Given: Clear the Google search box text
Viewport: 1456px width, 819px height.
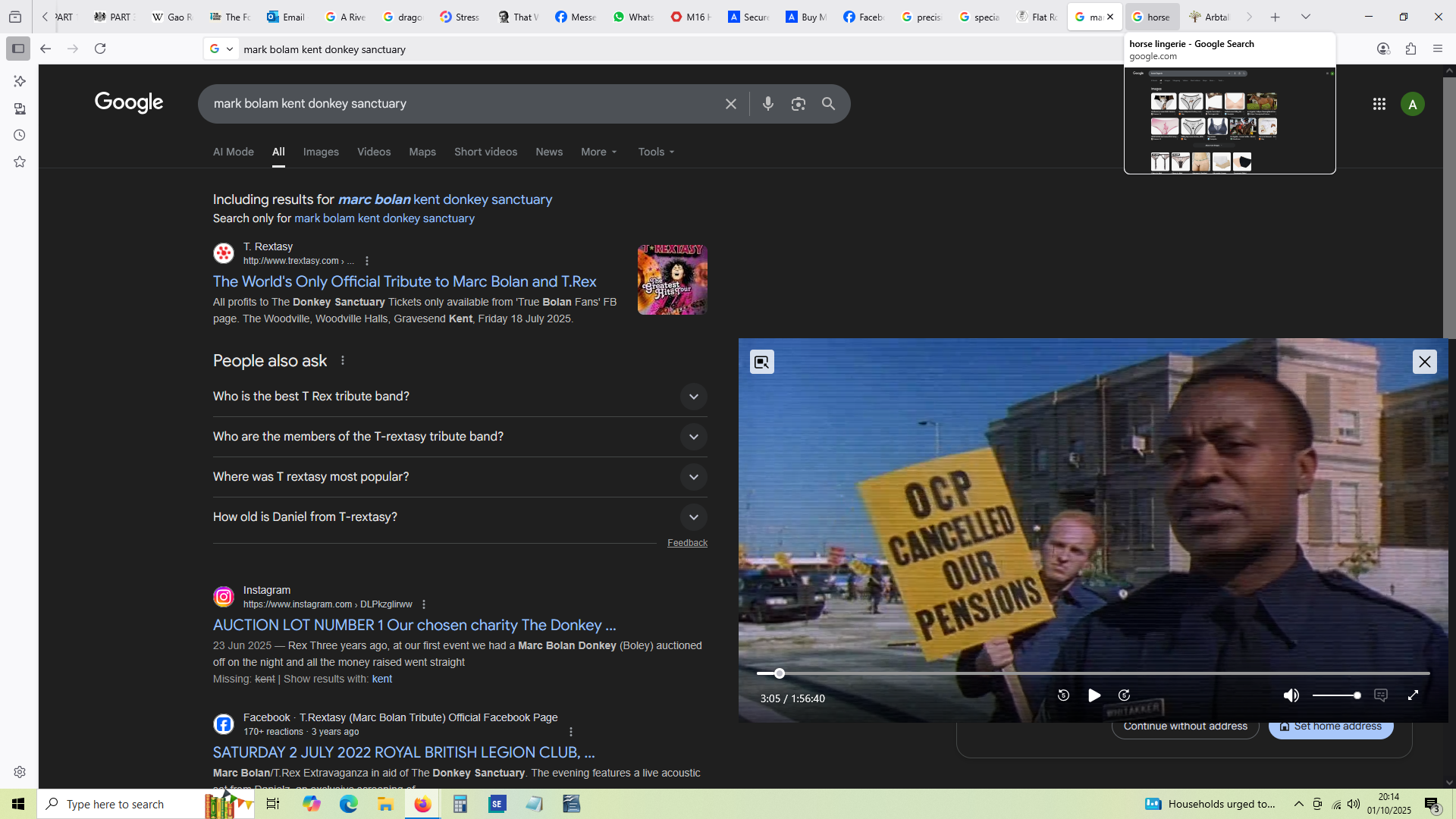Looking at the screenshot, I should pos(730,104).
